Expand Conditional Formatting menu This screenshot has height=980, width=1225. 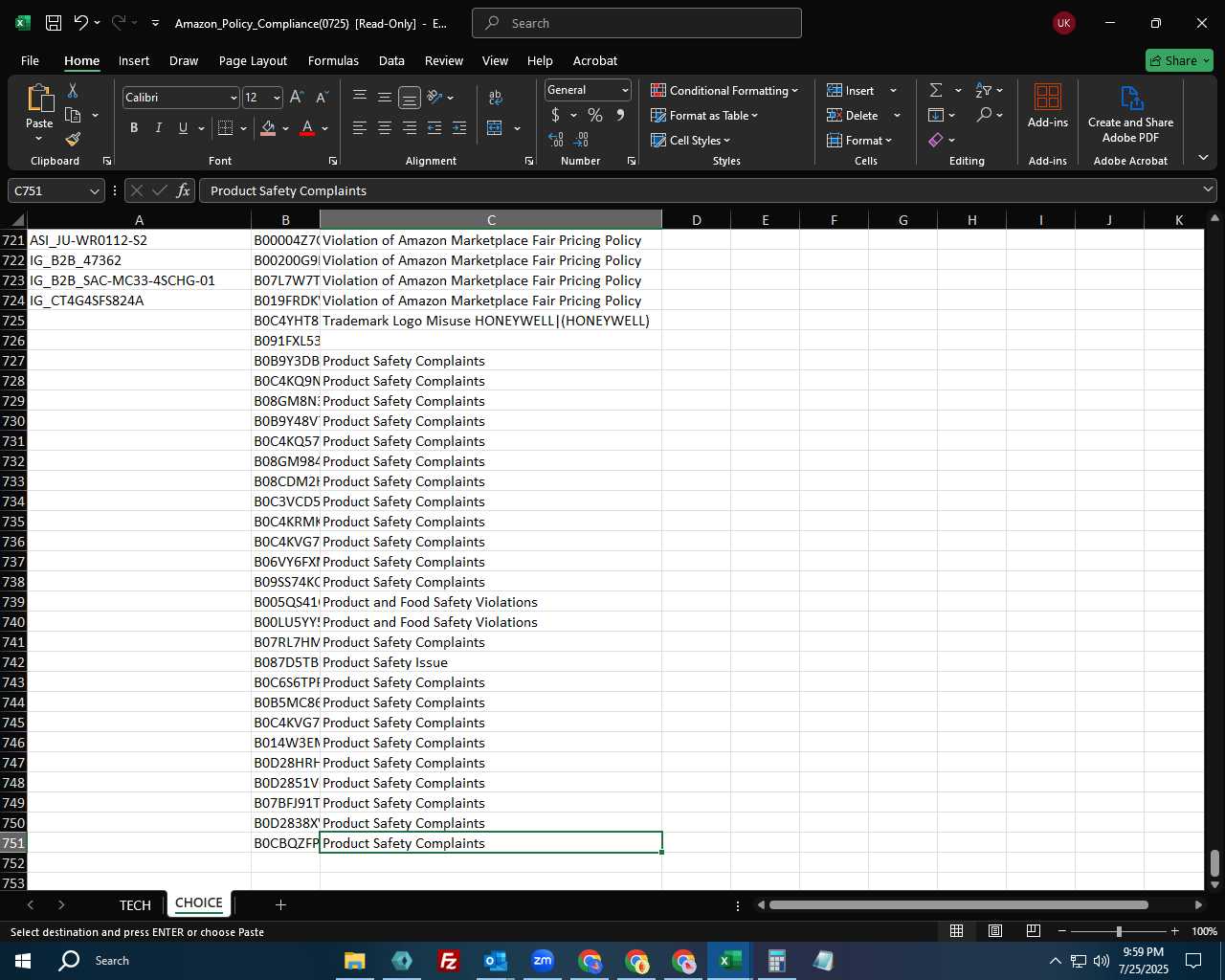[724, 90]
